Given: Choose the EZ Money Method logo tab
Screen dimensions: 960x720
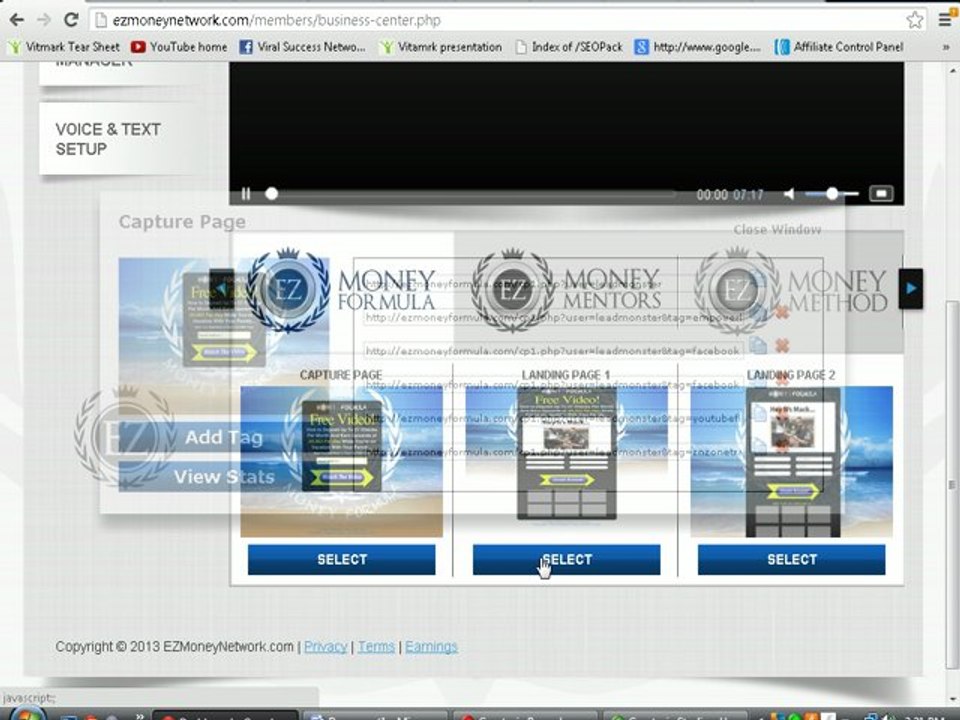Looking at the screenshot, I should tap(791, 290).
